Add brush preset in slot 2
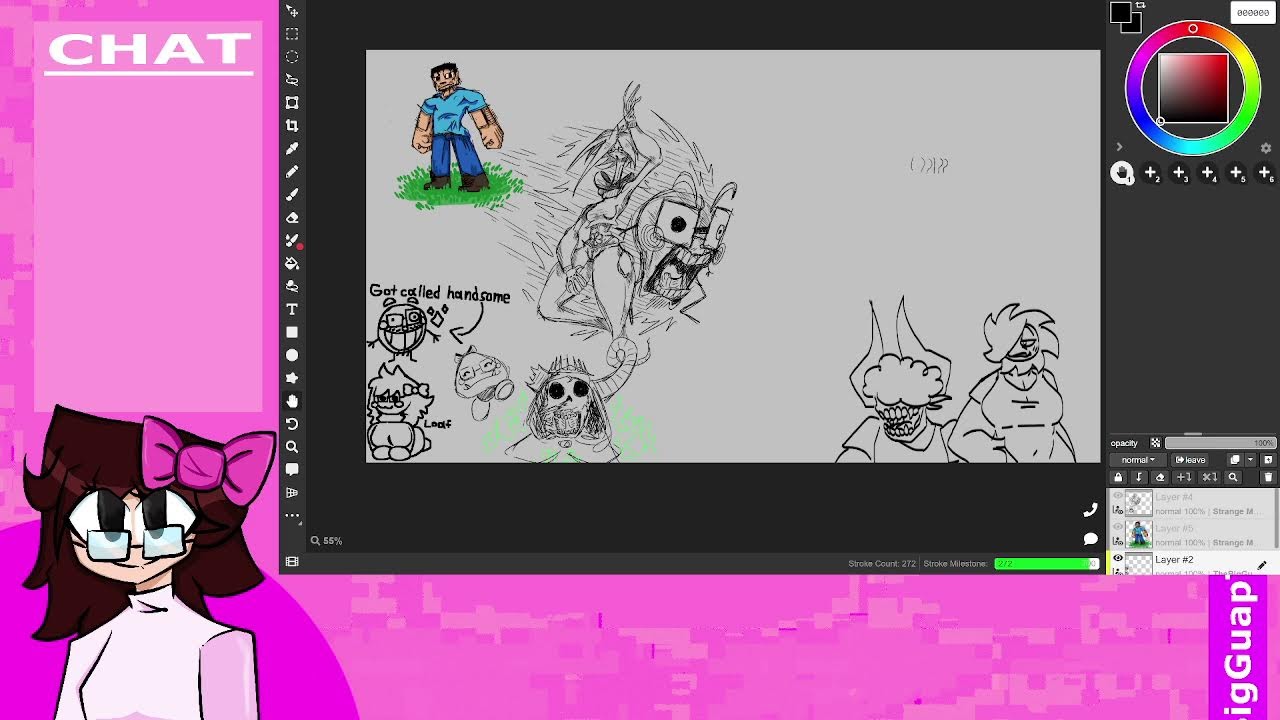 pos(1151,173)
